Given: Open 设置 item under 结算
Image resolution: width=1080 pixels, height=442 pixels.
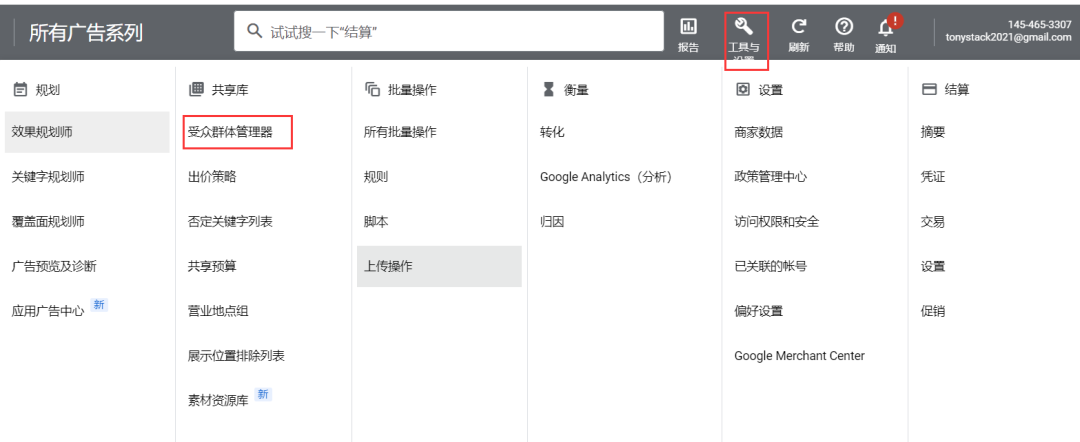Looking at the screenshot, I should click(x=933, y=266).
